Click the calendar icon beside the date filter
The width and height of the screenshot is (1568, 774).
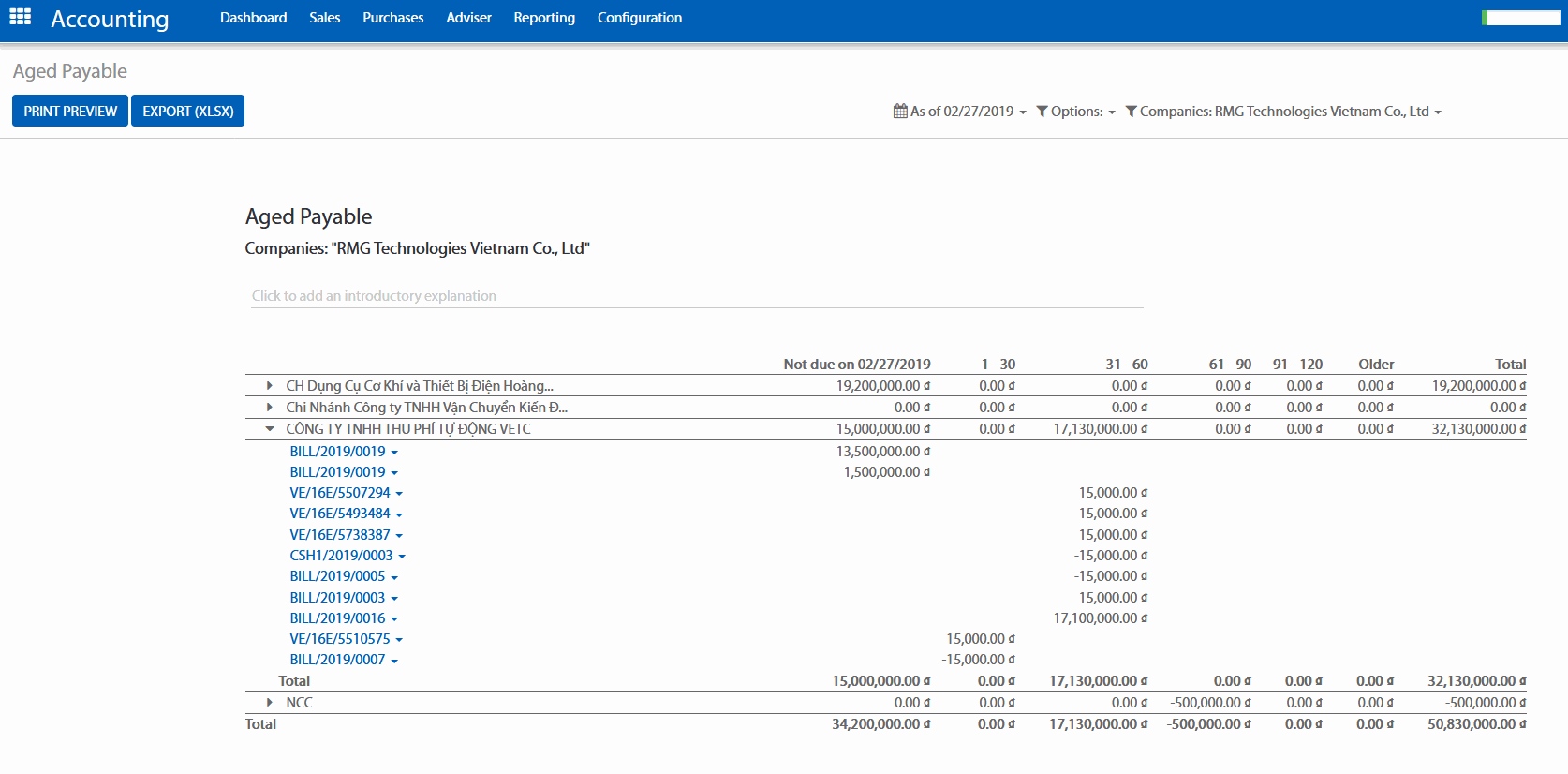pyautogui.click(x=900, y=112)
